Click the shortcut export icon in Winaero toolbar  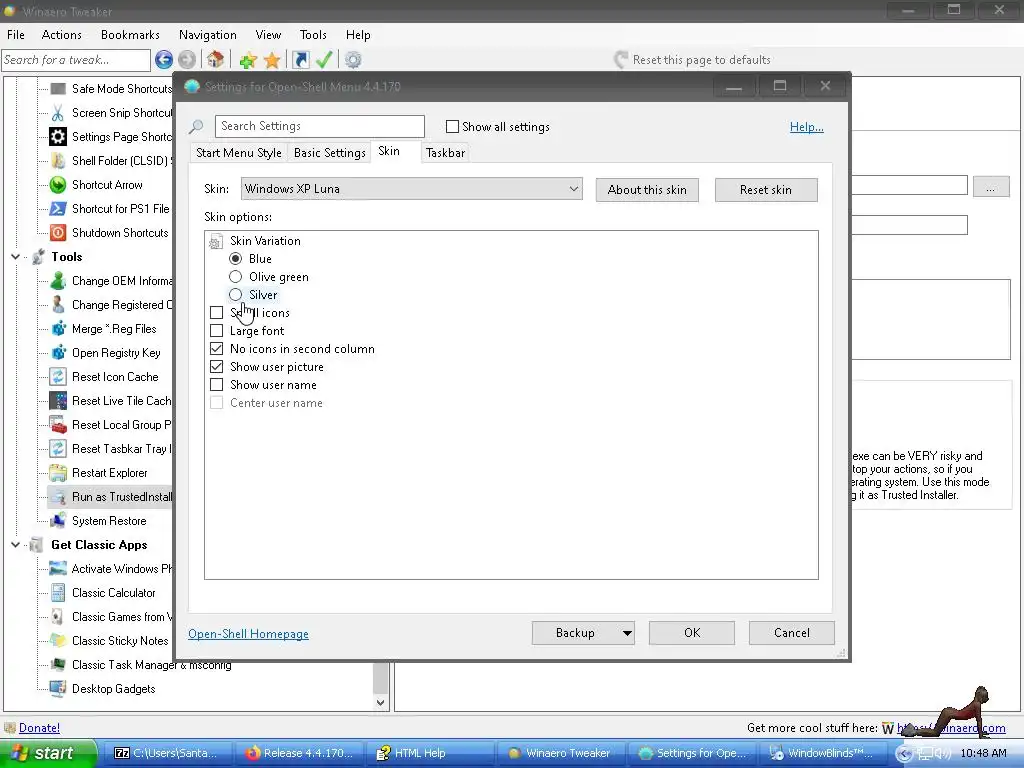[x=300, y=60]
